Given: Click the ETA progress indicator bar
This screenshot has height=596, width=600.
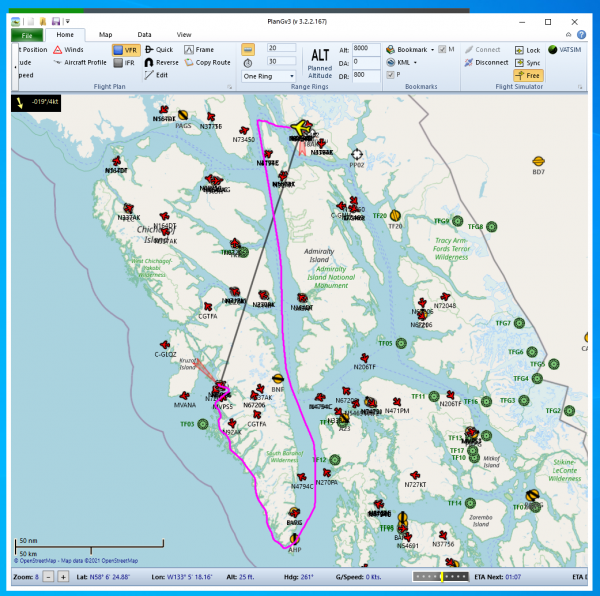Looking at the screenshot, I should click(441, 577).
